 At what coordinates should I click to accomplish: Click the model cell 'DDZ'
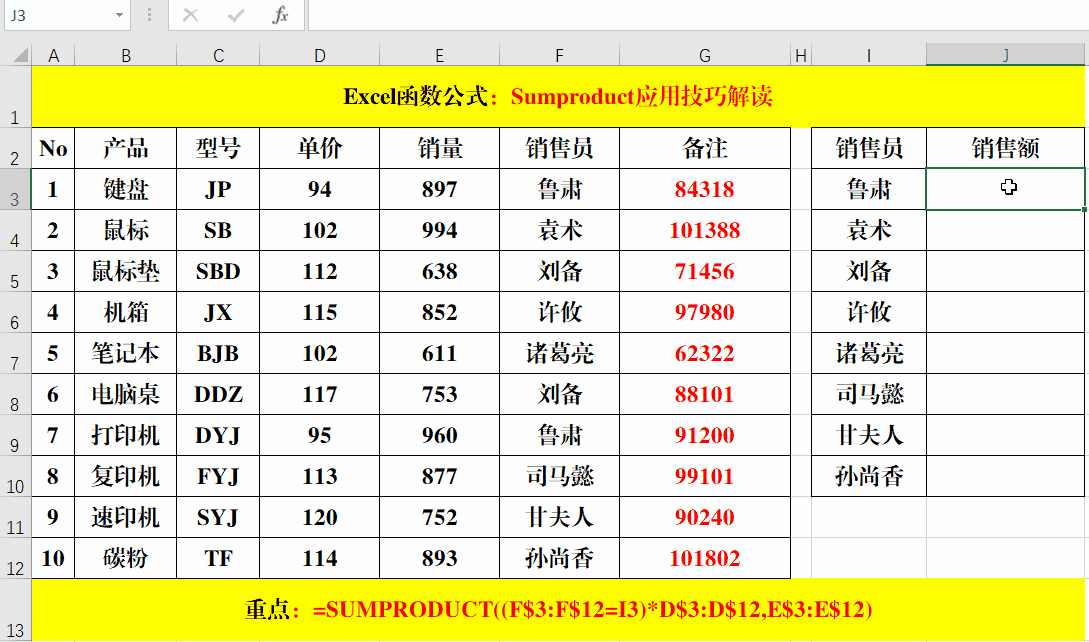pos(218,394)
